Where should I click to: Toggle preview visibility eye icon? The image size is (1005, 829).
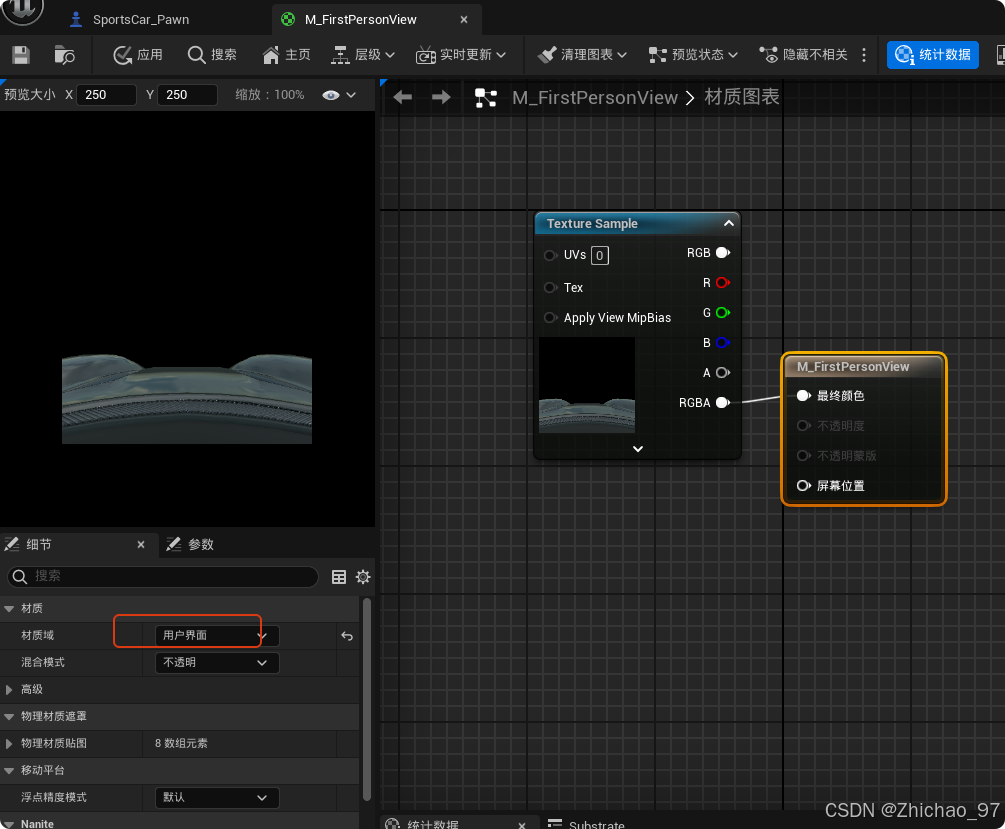point(331,95)
